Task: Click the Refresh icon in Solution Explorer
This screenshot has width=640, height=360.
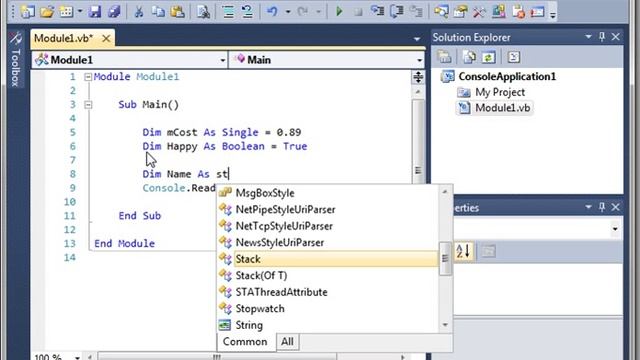Action: pyautogui.click(x=489, y=57)
